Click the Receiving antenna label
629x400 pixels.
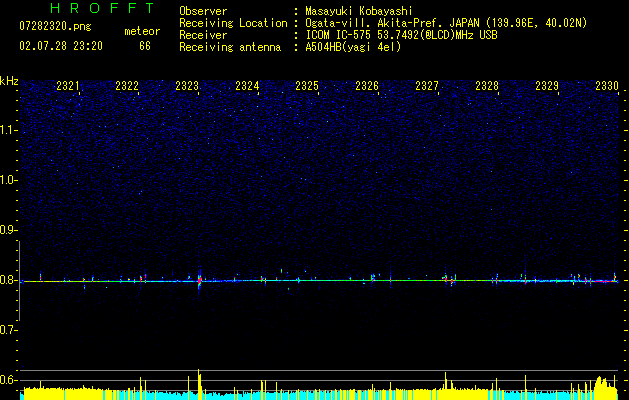tap(230, 47)
